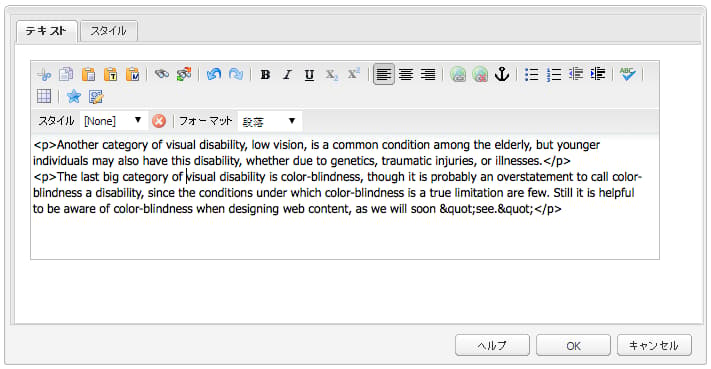The height and width of the screenshot is (369, 711).
Task: Increase indent with the indent icon
Action: [598, 74]
